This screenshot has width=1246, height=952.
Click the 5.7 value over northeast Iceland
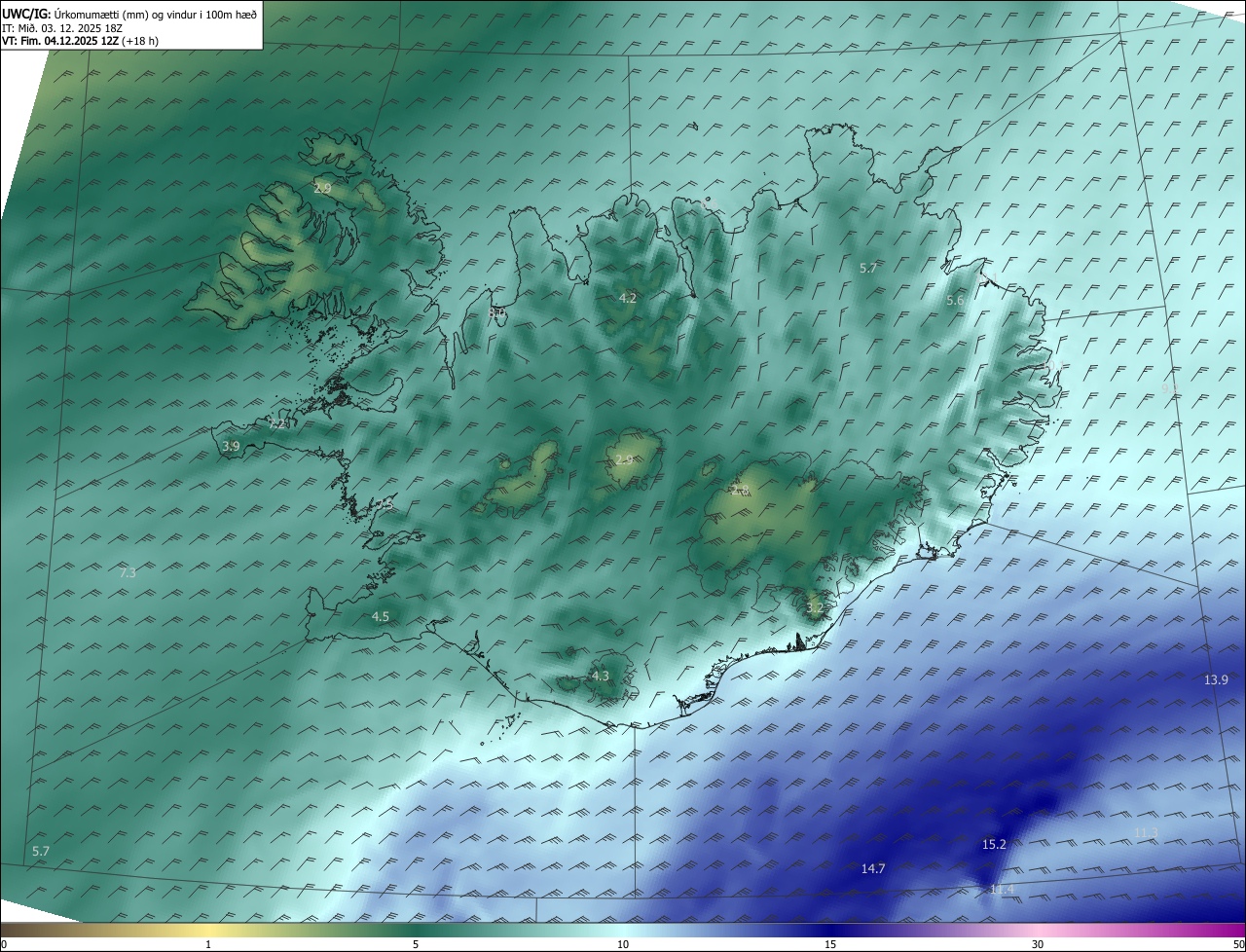click(x=869, y=268)
